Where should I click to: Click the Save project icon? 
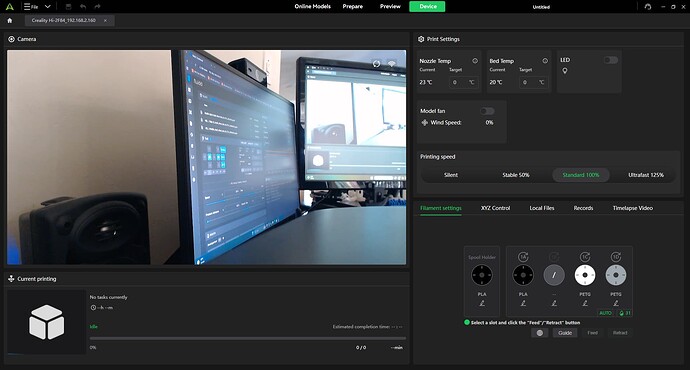(68, 7)
